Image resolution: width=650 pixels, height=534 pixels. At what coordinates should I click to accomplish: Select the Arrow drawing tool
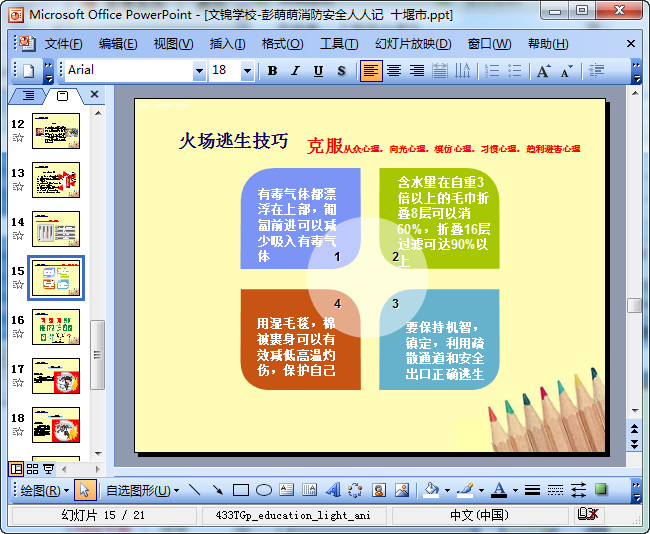[217, 490]
